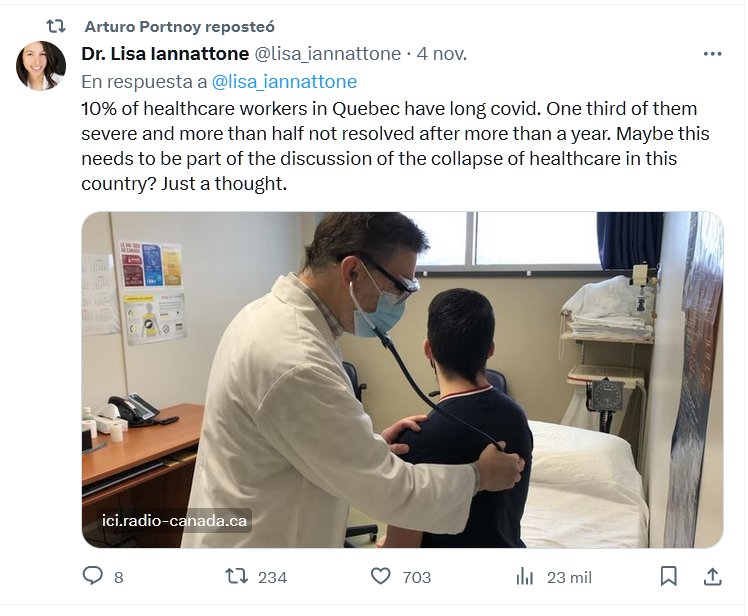The width and height of the screenshot is (748, 616).
Task: Click the small repost icon beside Arturo Portnoy
Action: coord(55,26)
